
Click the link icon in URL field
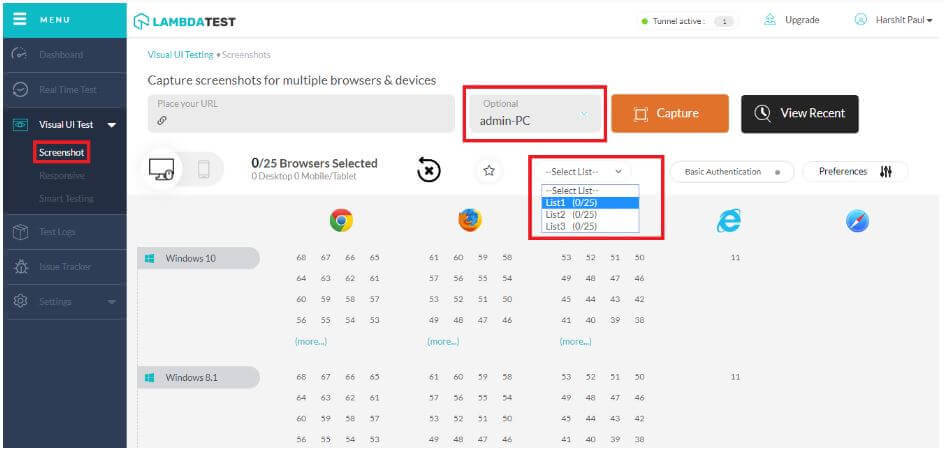click(161, 120)
